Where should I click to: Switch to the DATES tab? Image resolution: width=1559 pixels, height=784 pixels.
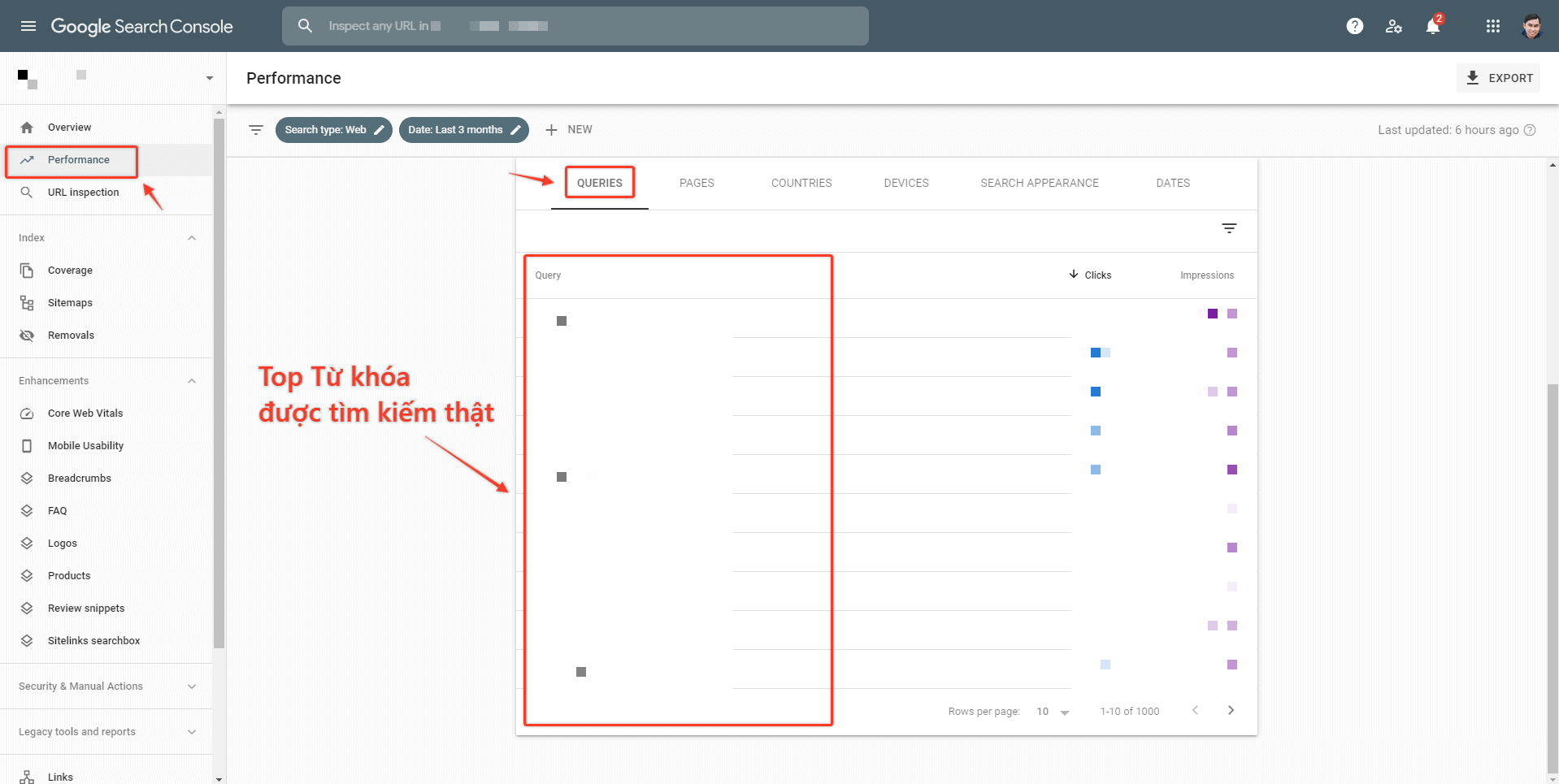click(1173, 183)
